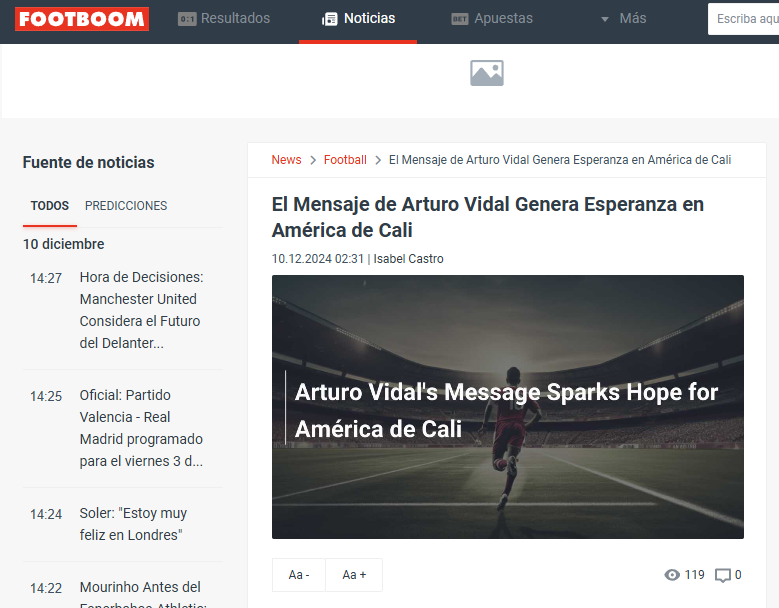
Task: Click the FOOTBOOM logo
Action: point(82,19)
